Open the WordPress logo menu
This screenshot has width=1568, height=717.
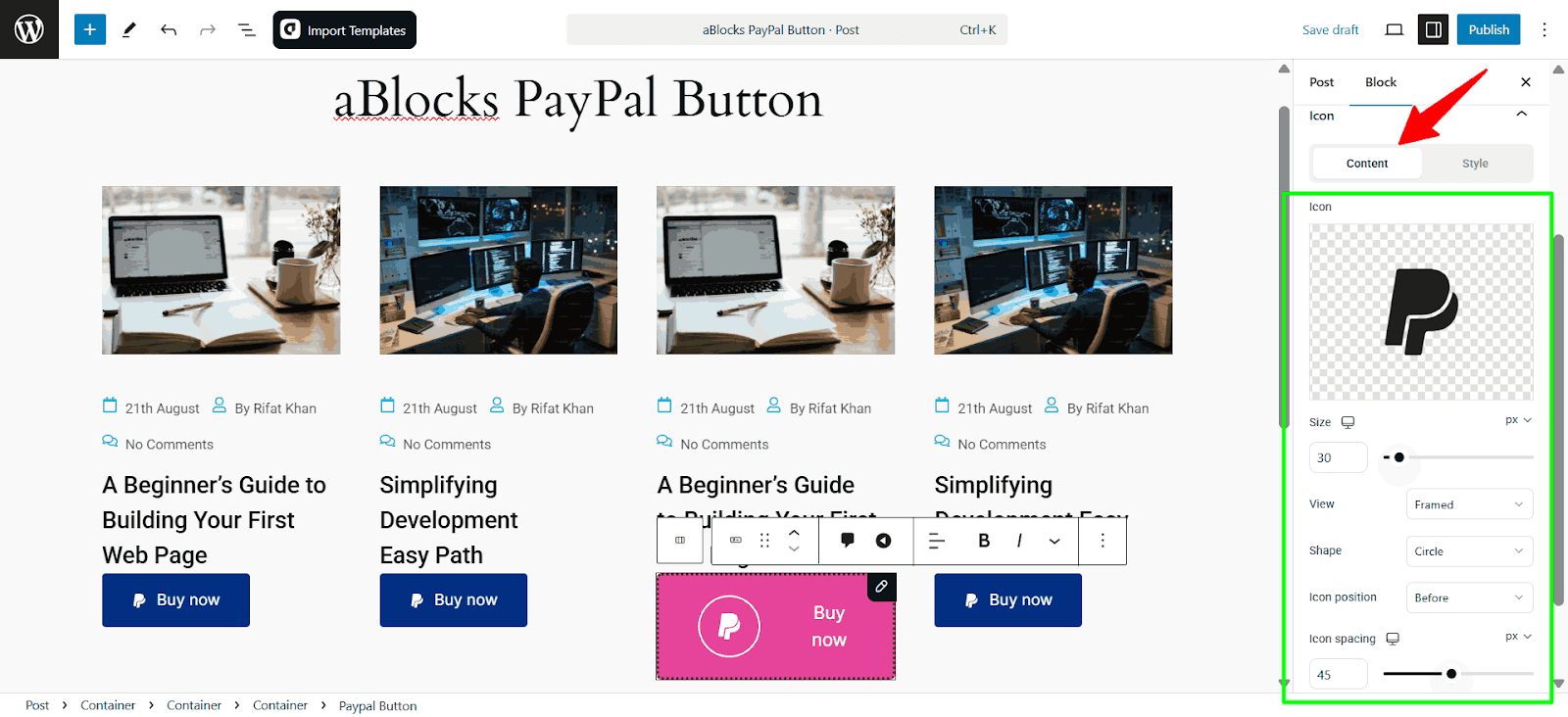tap(29, 29)
